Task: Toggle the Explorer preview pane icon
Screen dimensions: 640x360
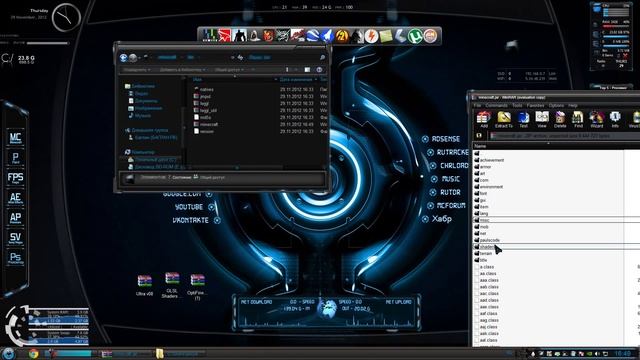Action: pos(307,70)
